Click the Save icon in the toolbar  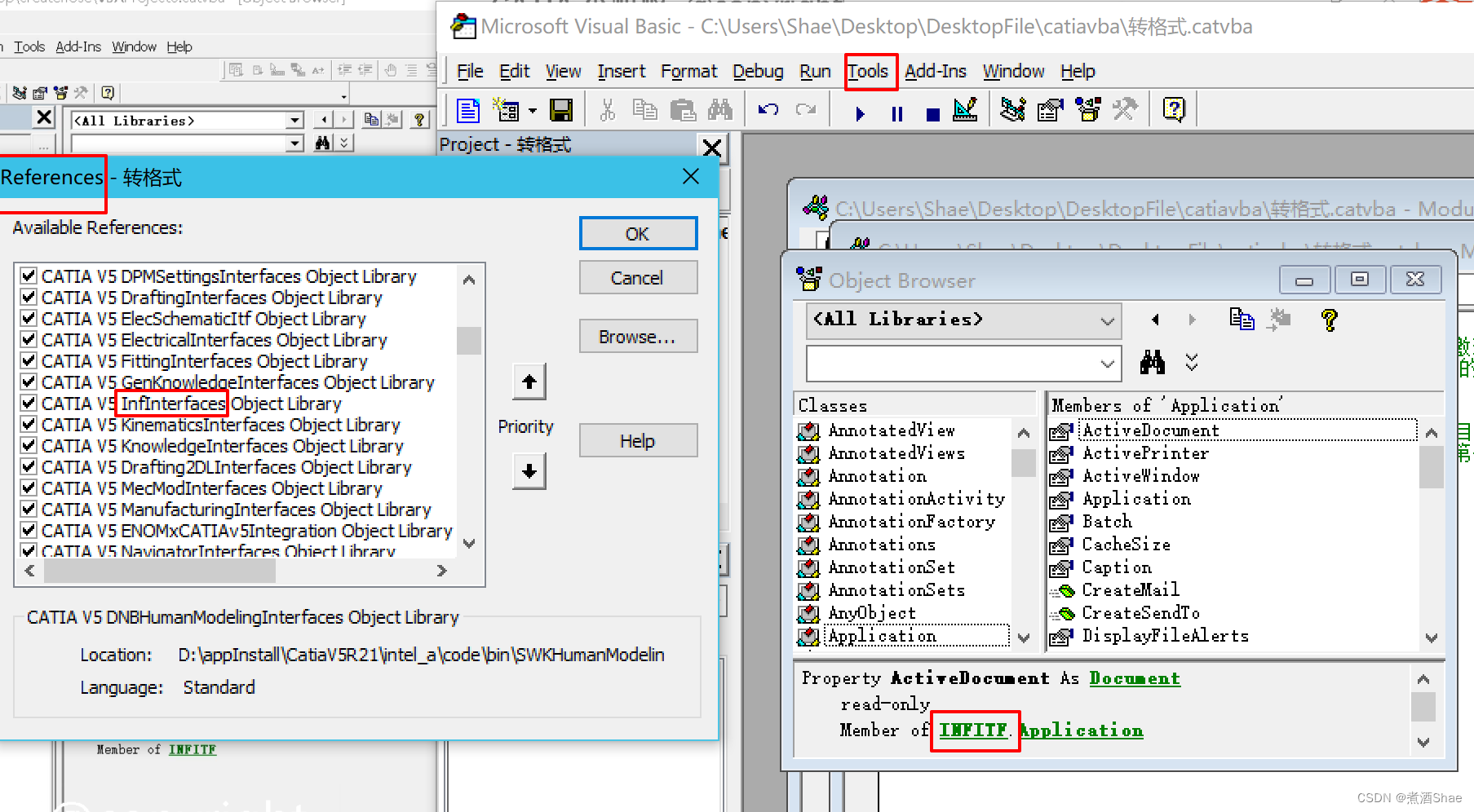[561, 110]
